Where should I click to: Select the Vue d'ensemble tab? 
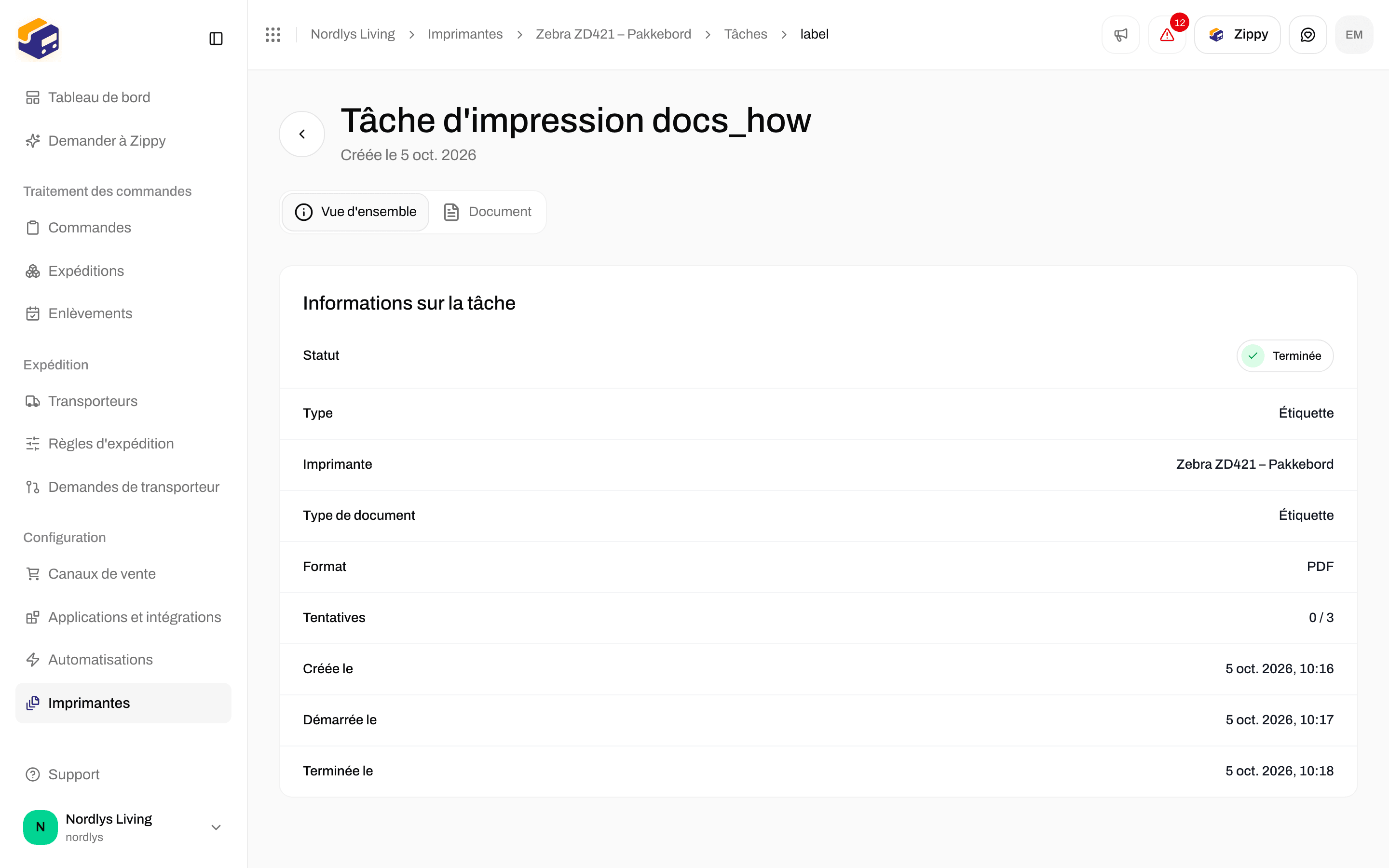pos(355,212)
